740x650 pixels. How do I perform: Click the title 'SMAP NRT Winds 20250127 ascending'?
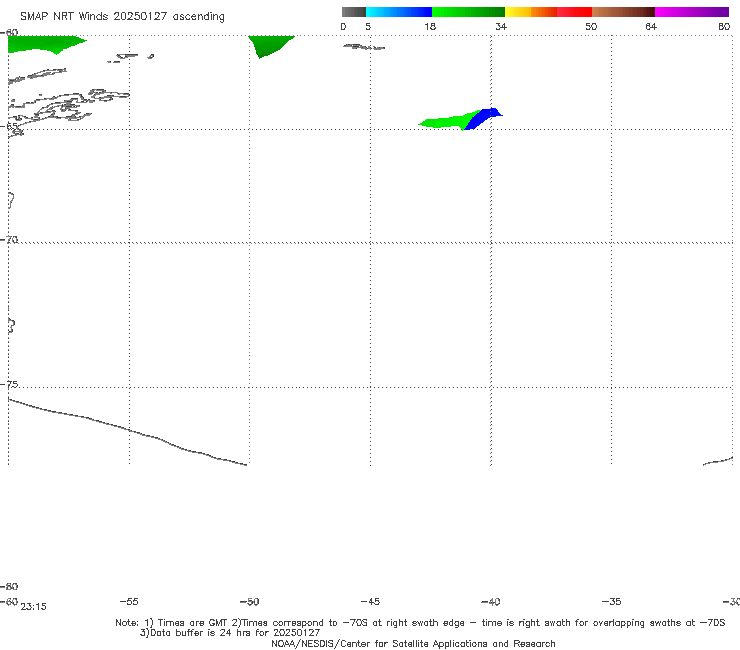pos(122,17)
